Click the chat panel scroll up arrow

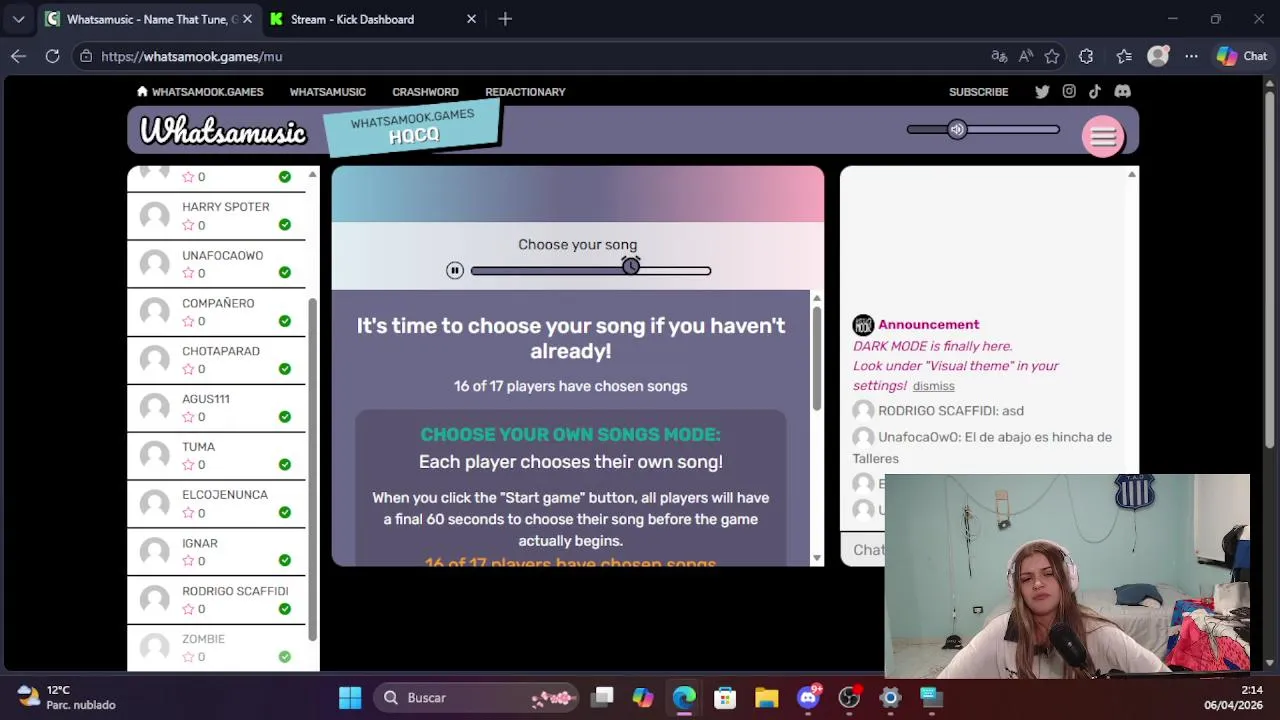[x=1131, y=175]
